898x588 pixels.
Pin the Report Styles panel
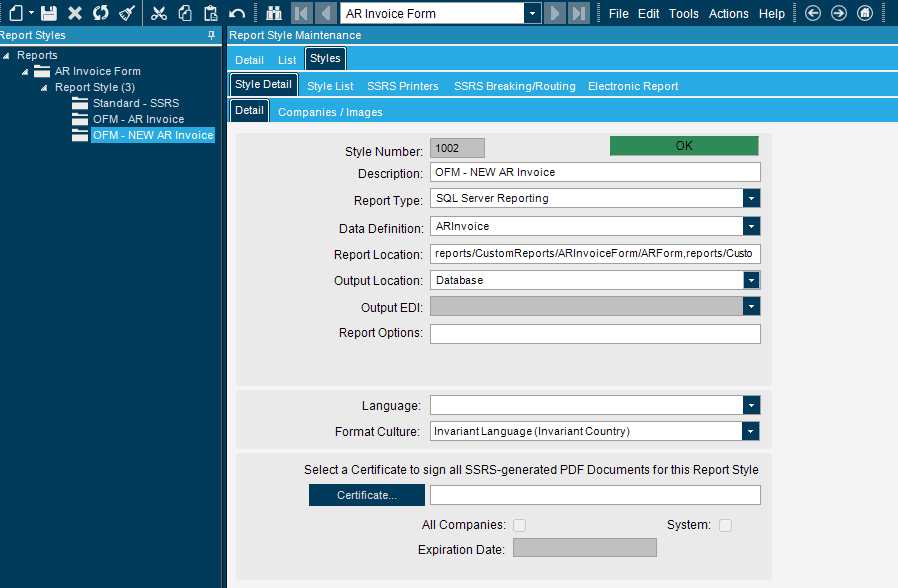coord(211,35)
